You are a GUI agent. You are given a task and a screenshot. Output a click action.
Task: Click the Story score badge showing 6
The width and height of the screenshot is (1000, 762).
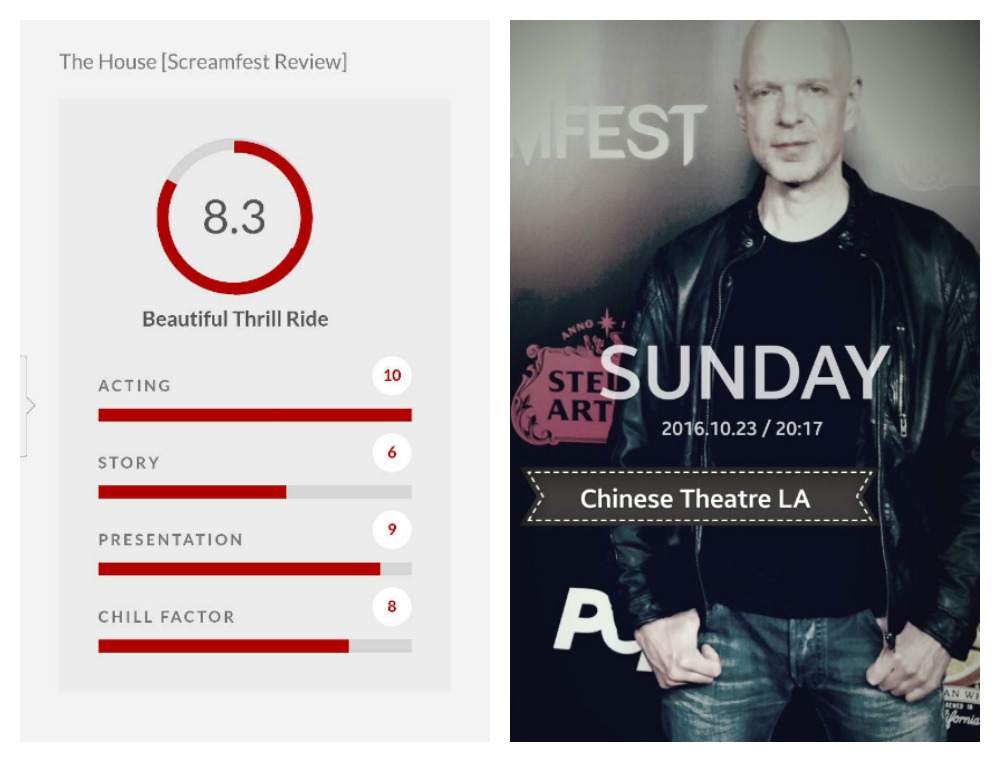click(392, 453)
